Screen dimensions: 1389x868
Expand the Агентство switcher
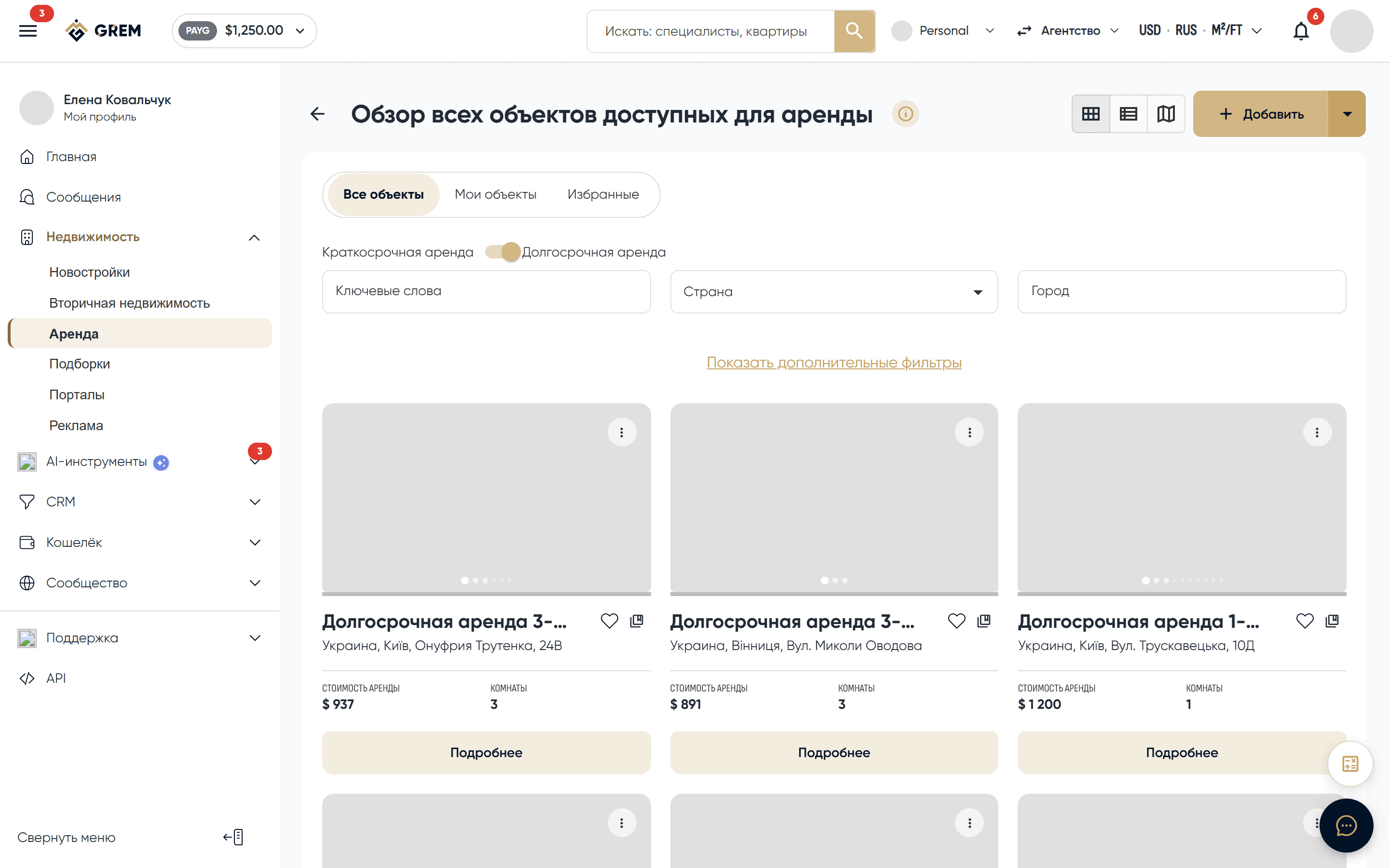[x=1068, y=30]
